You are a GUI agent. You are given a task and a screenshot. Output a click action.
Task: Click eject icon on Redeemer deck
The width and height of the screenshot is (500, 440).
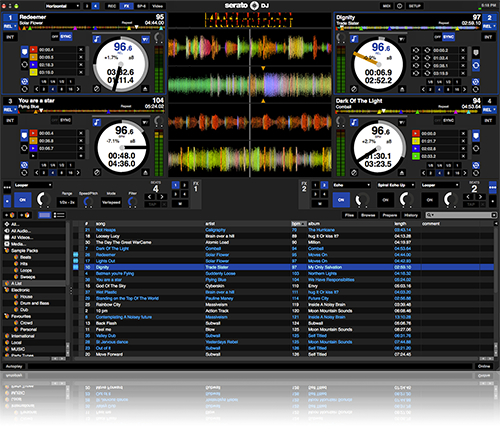click(x=145, y=89)
